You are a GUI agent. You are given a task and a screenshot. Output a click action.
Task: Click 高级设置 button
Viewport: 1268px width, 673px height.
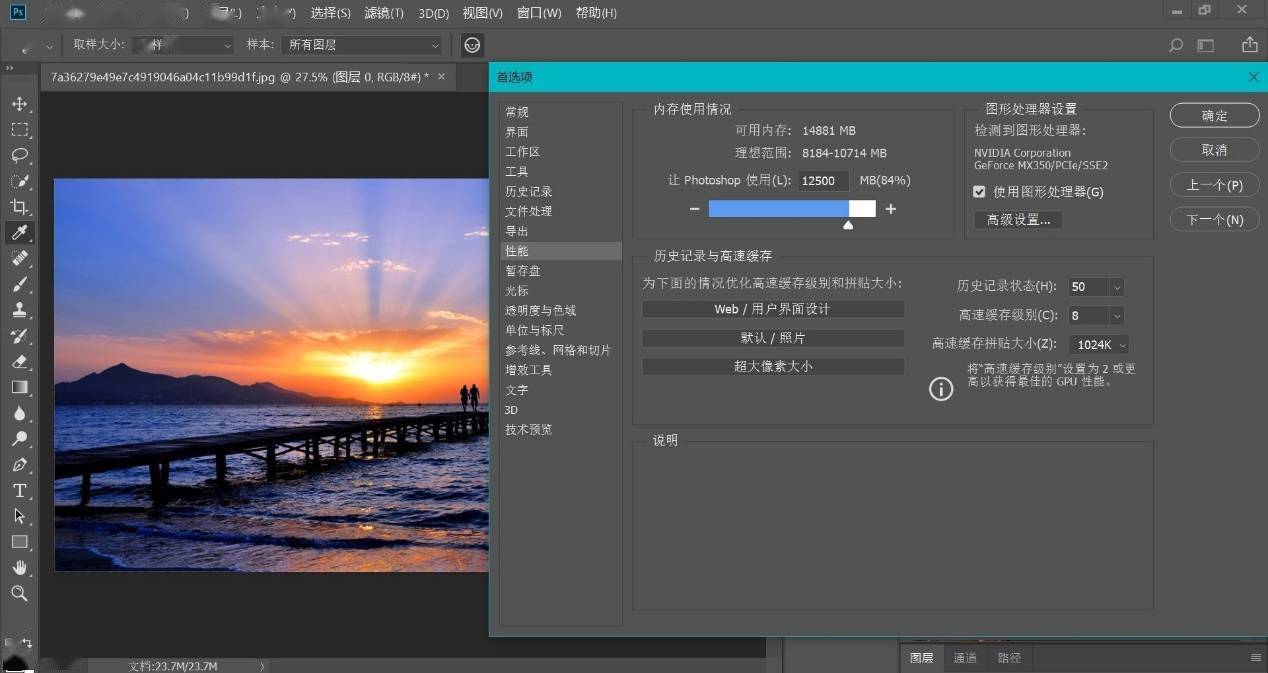[x=1018, y=220]
